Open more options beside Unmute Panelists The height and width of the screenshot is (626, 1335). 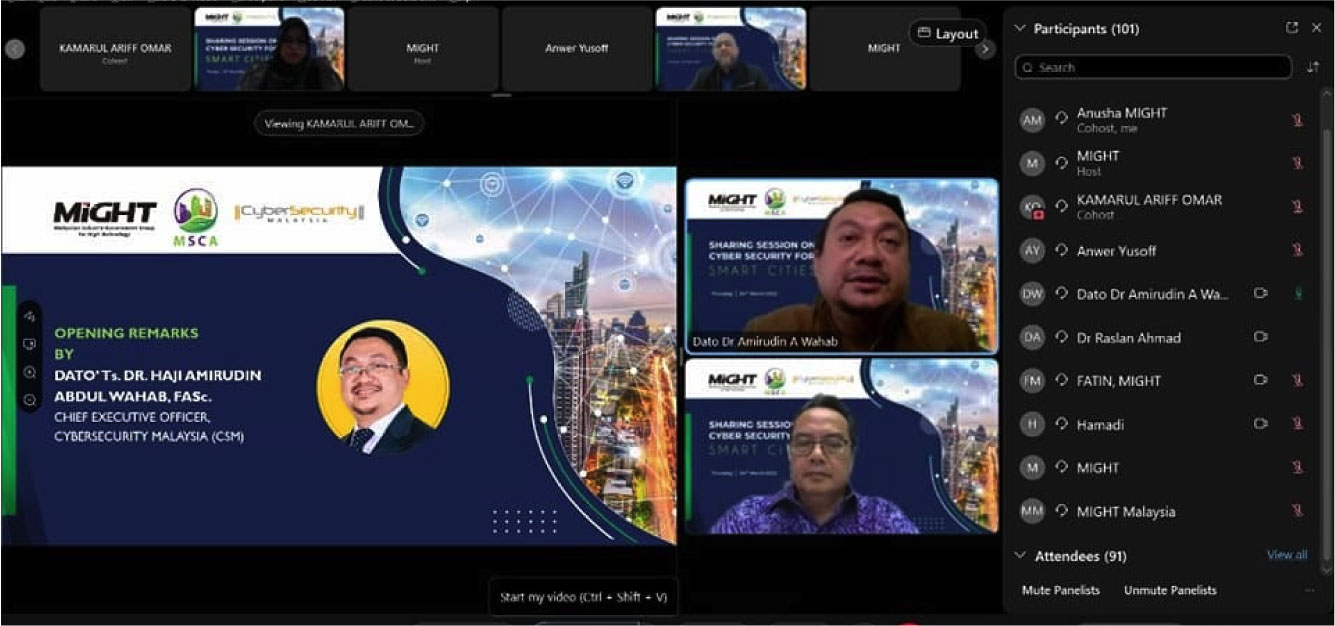[1309, 591]
